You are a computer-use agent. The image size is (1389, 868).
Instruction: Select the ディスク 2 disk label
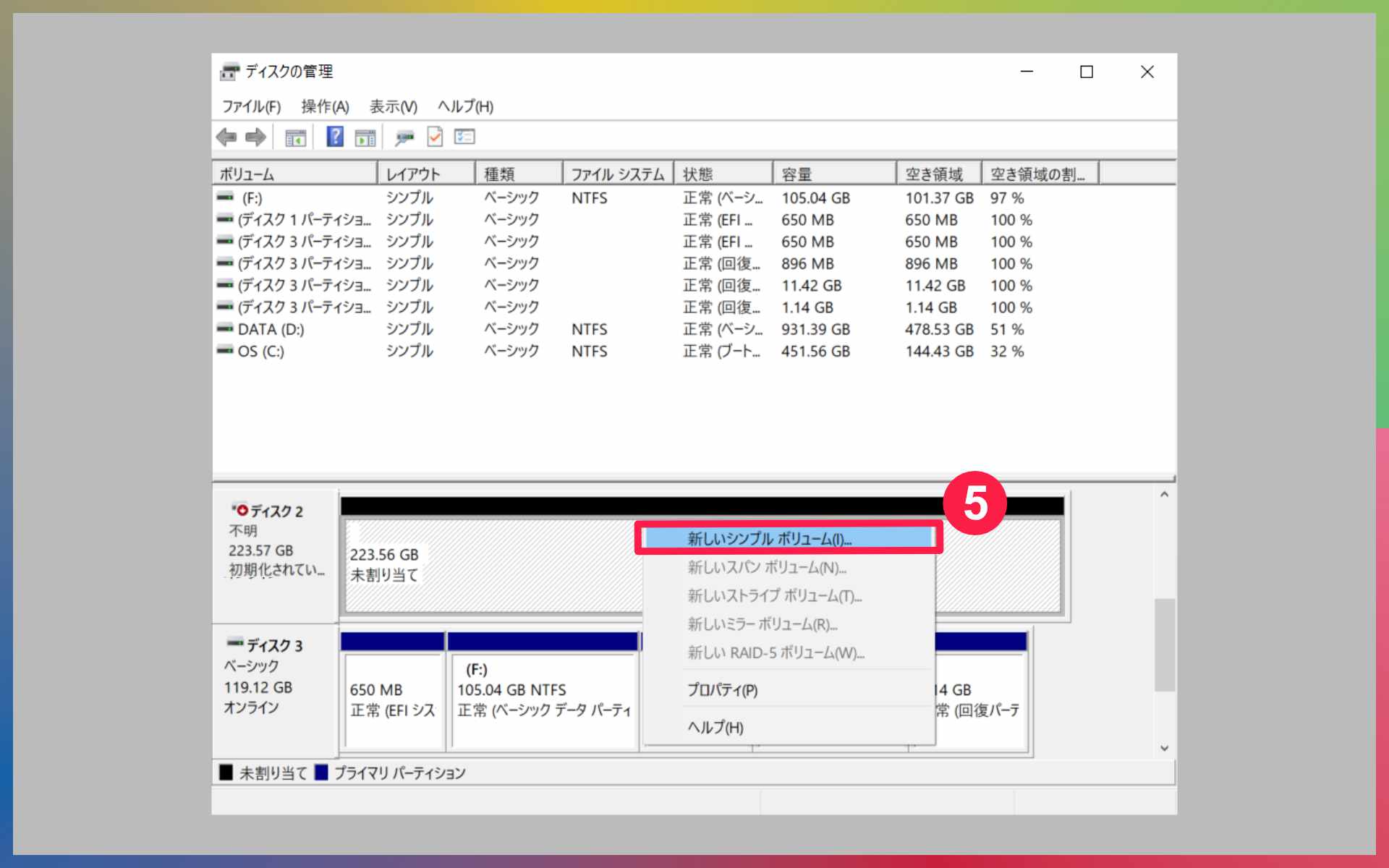pyautogui.click(x=276, y=511)
